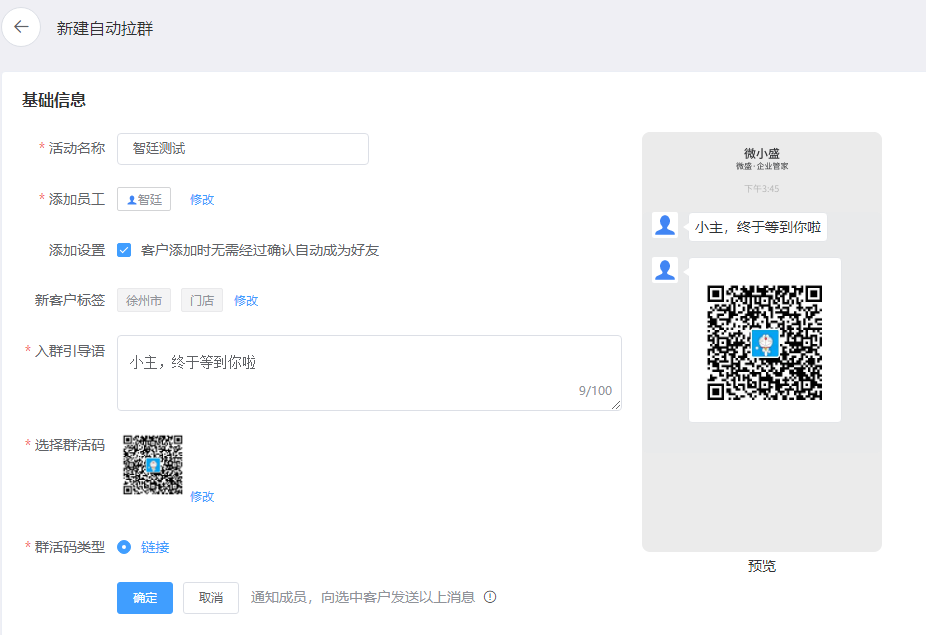Click the info icon beside the notification hint

490,597
